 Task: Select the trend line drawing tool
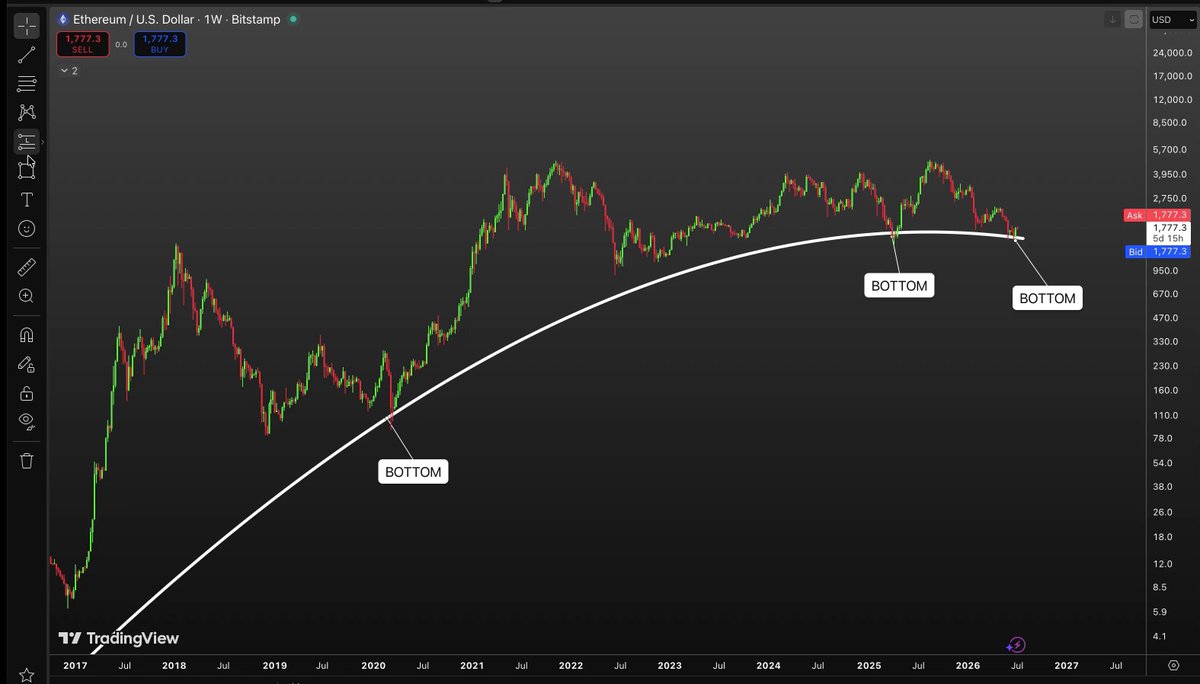click(x=27, y=55)
